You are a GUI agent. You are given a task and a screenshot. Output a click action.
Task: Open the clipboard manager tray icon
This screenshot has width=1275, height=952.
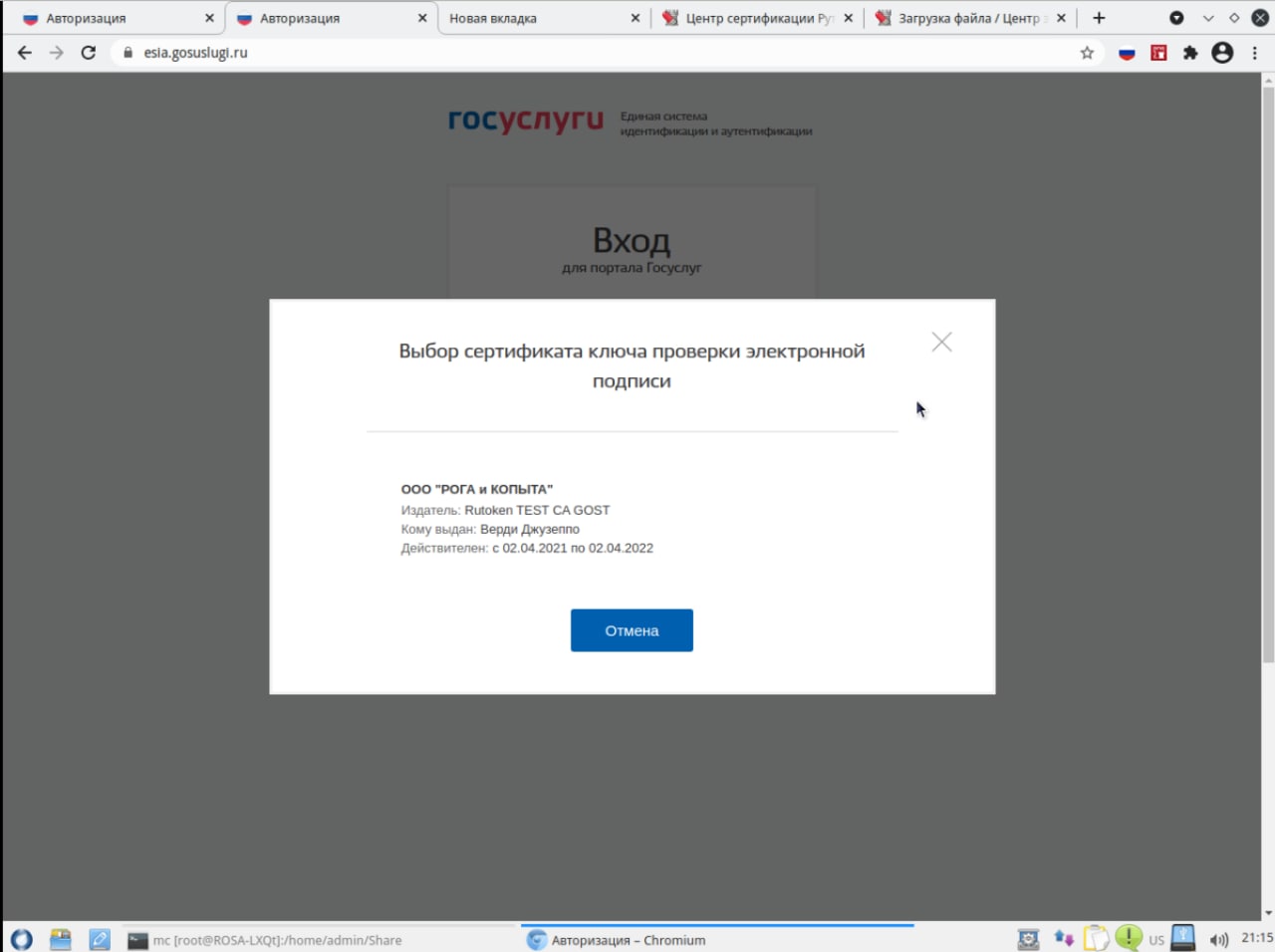tap(1096, 938)
